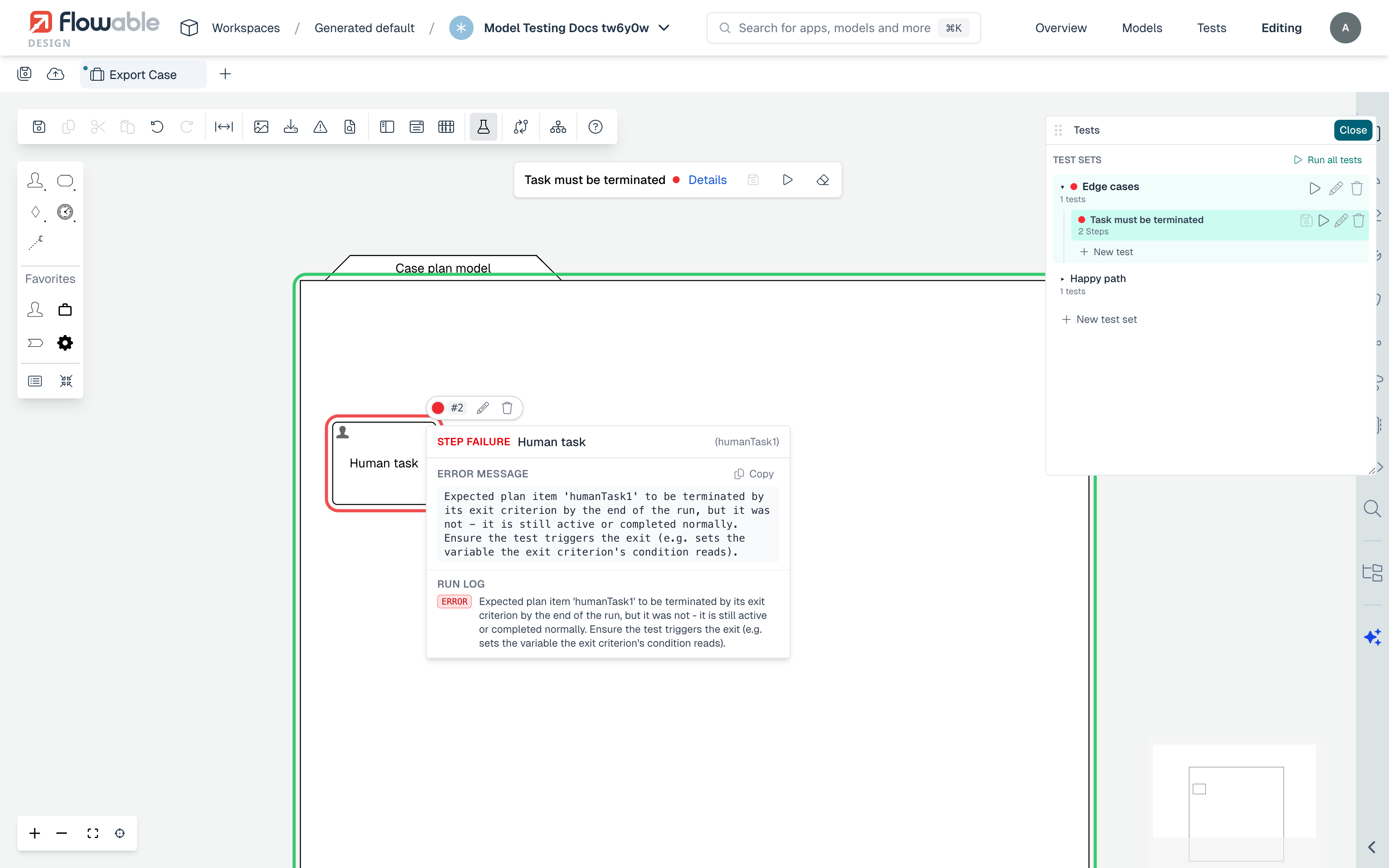The width and height of the screenshot is (1389, 868).
Task: Select the Task must be terminated test row
Action: (1219, 225)
